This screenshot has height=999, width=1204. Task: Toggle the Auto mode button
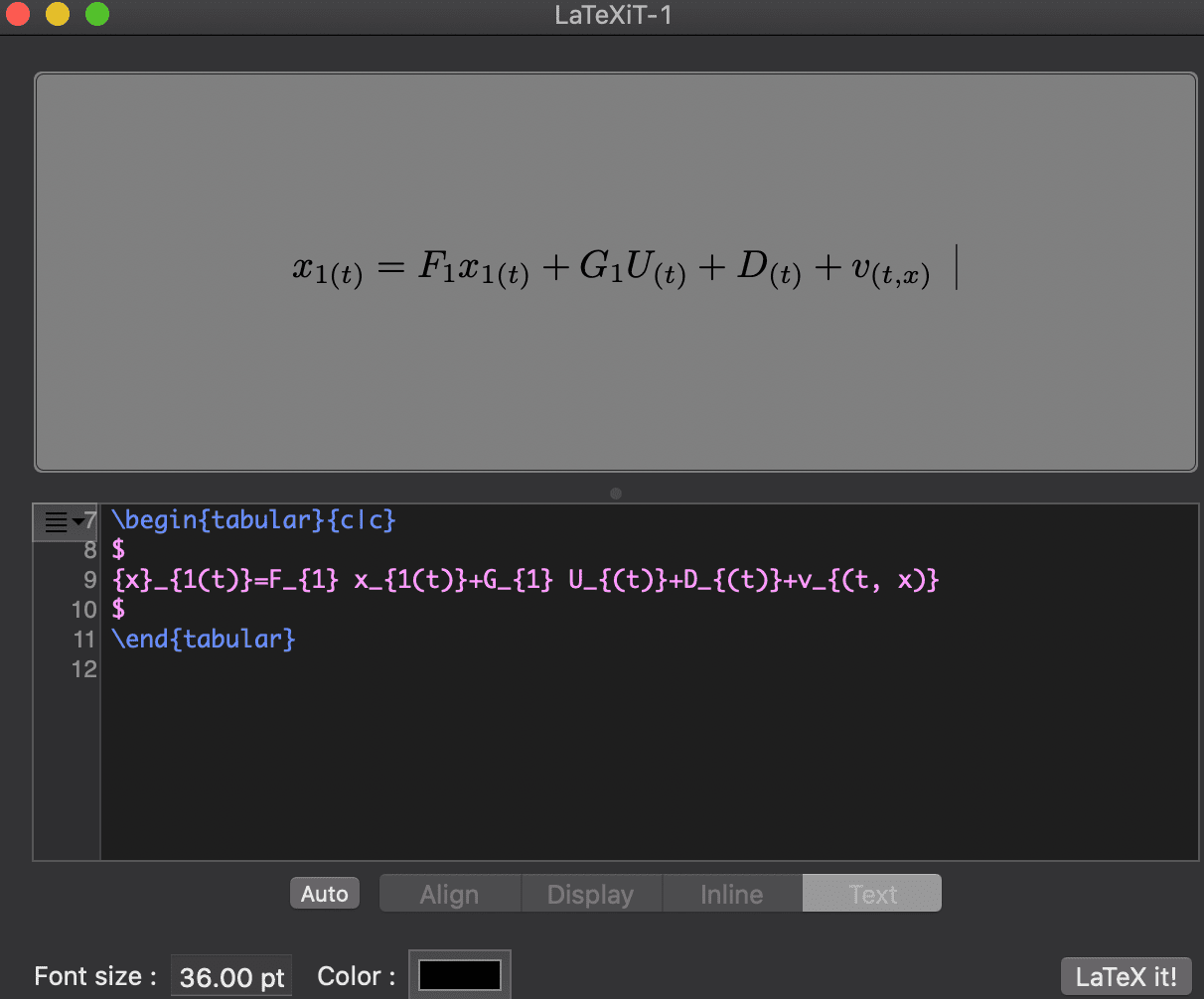point(324,894)
